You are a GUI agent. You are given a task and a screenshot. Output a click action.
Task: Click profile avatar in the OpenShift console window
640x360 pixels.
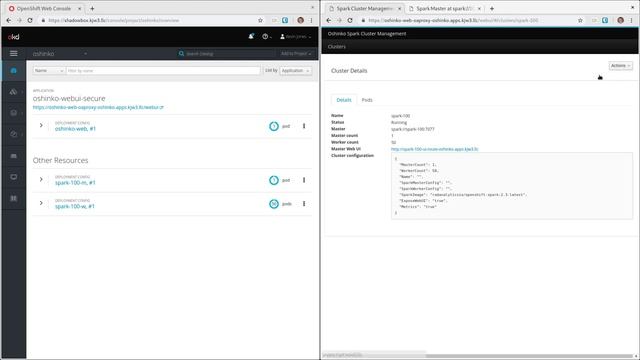click(x=300, y=20)
